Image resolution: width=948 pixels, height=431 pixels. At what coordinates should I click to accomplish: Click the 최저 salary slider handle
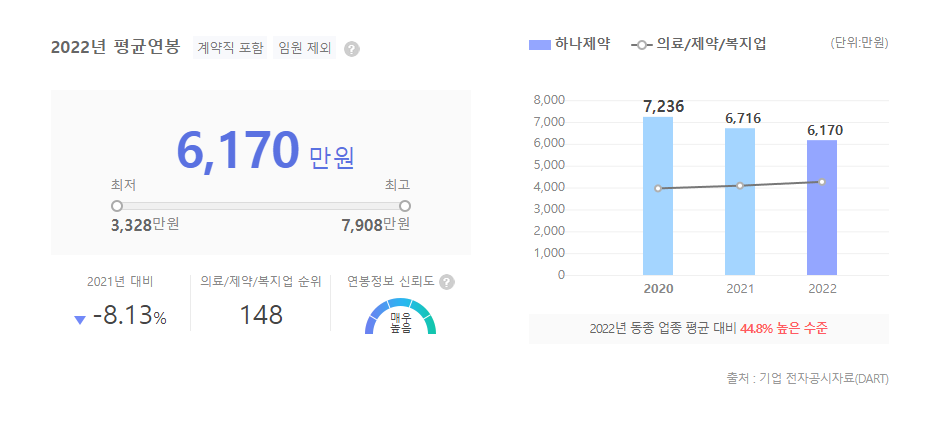tap(117, 206)
